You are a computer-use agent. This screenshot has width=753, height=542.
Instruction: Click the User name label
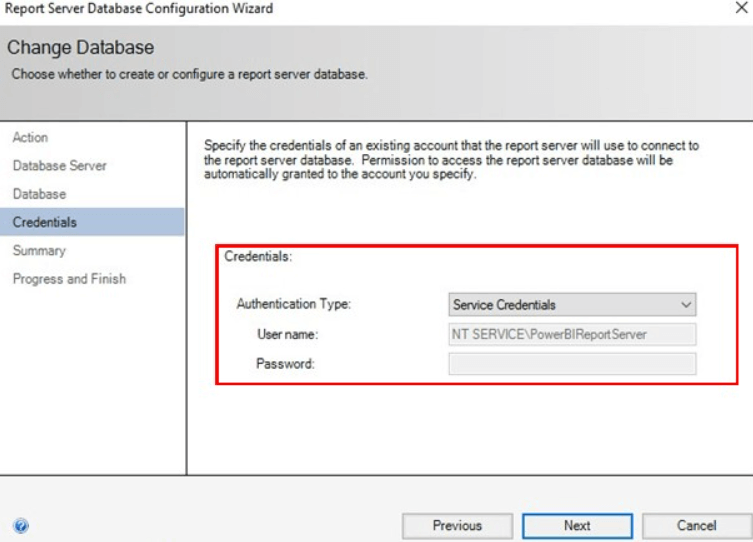pos(285,334)
